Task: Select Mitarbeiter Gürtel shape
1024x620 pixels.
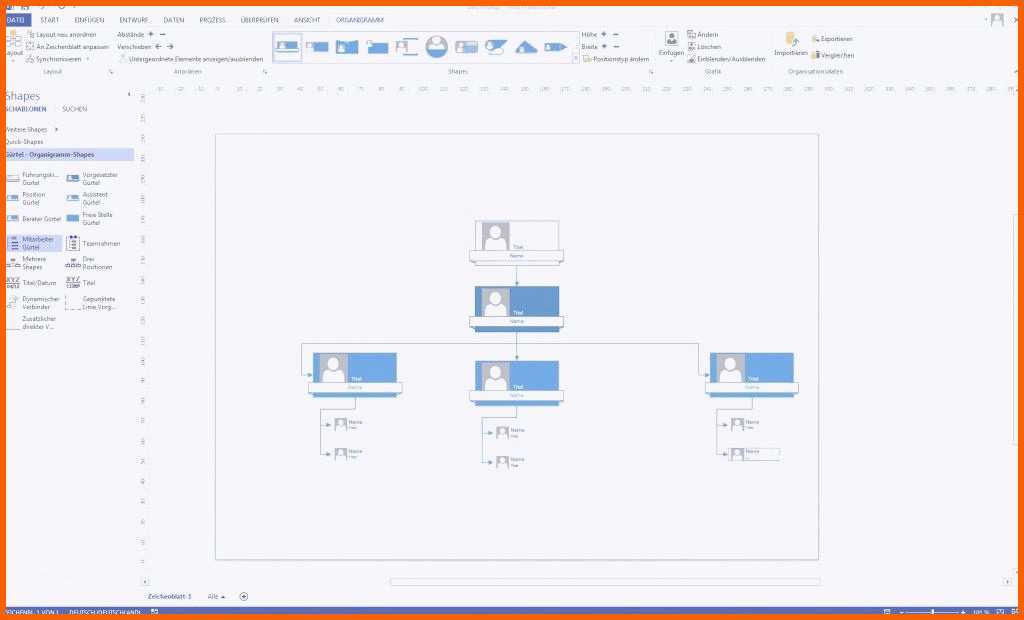Action: 33,243
